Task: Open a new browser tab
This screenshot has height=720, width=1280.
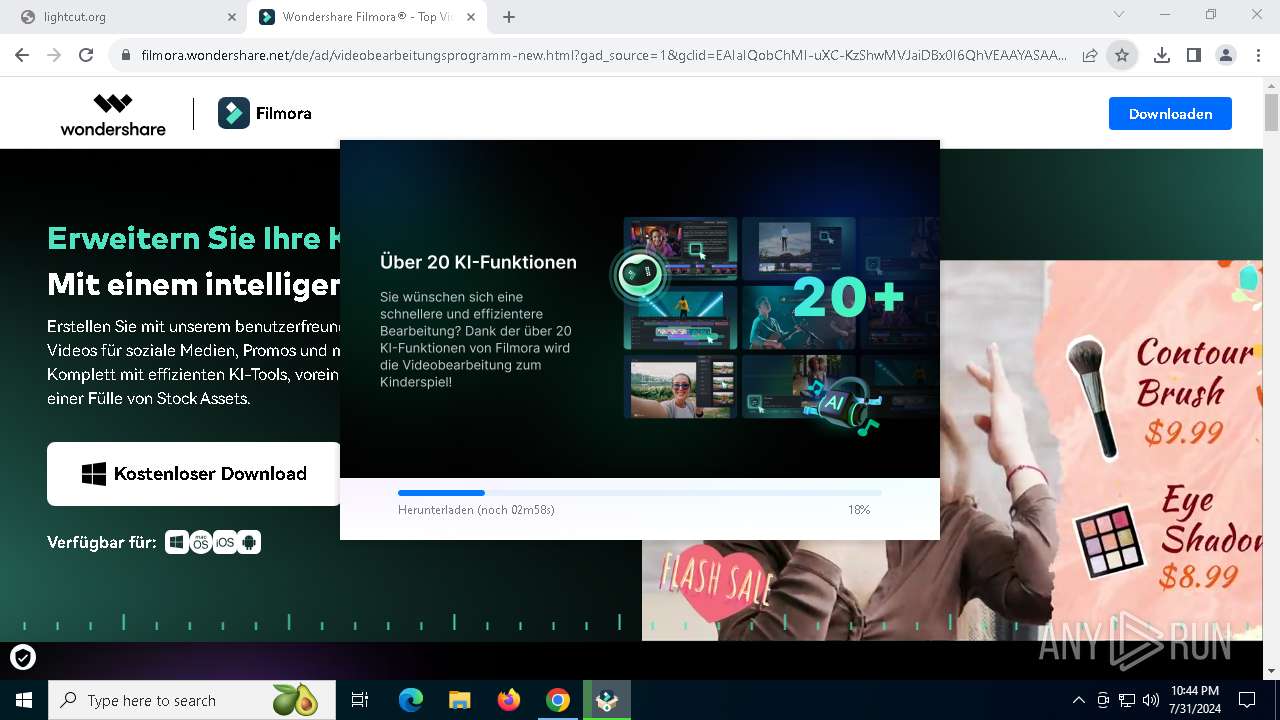Action: tap(509, 17)
